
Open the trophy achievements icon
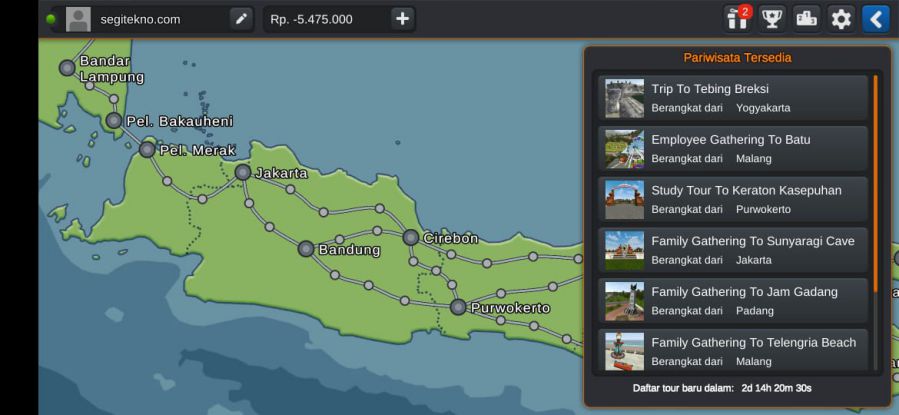coord(772,18)
